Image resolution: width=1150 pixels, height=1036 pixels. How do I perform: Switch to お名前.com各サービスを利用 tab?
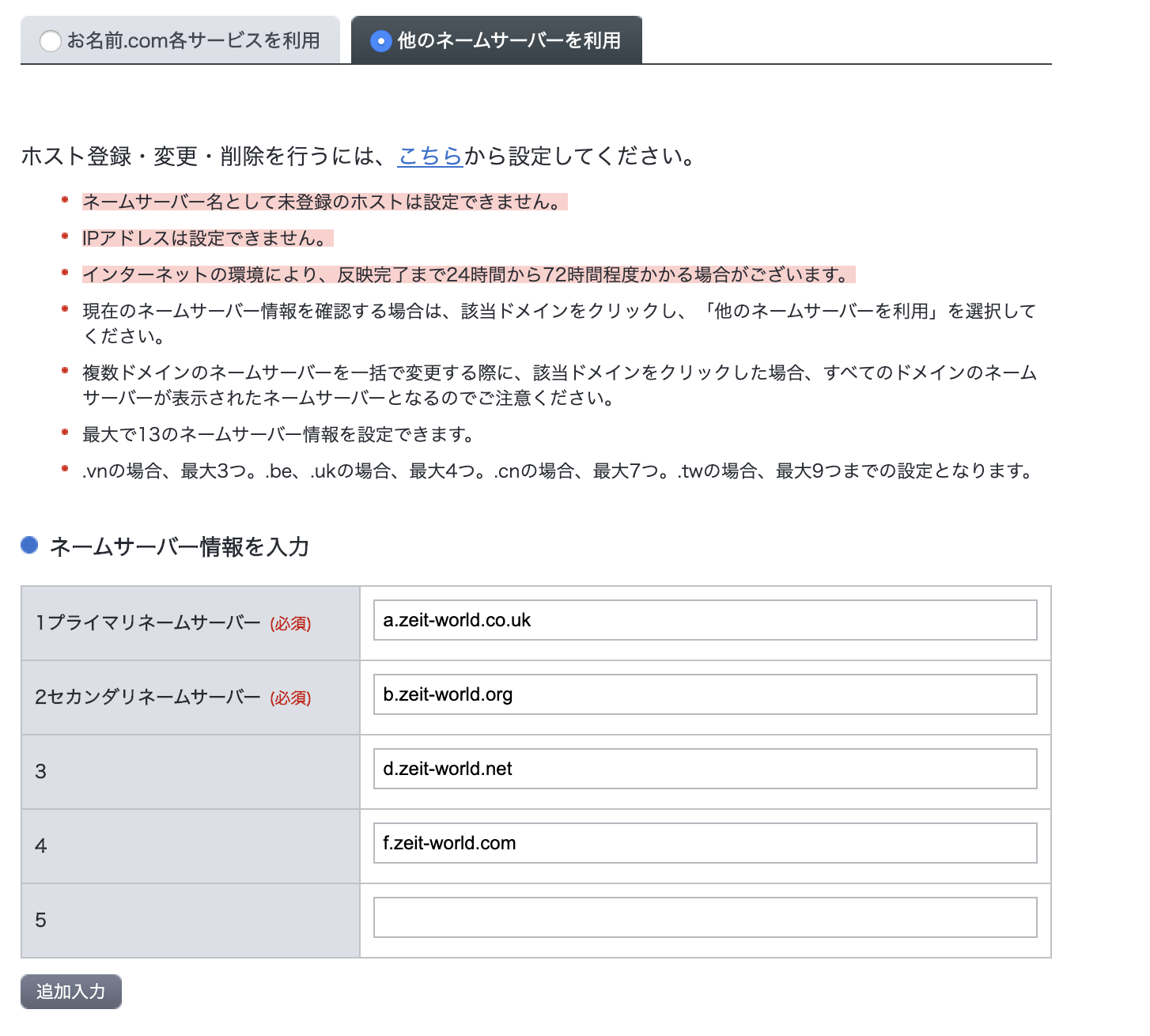click(180, 40)
